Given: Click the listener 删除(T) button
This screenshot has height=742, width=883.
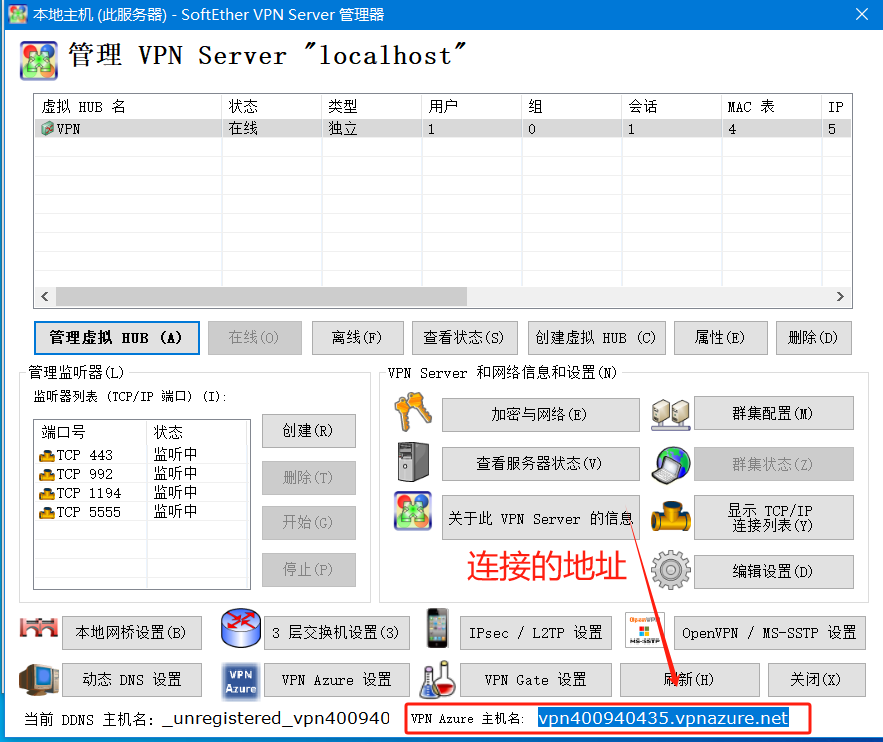Looking at the screenshot, I should pos(309,478).
